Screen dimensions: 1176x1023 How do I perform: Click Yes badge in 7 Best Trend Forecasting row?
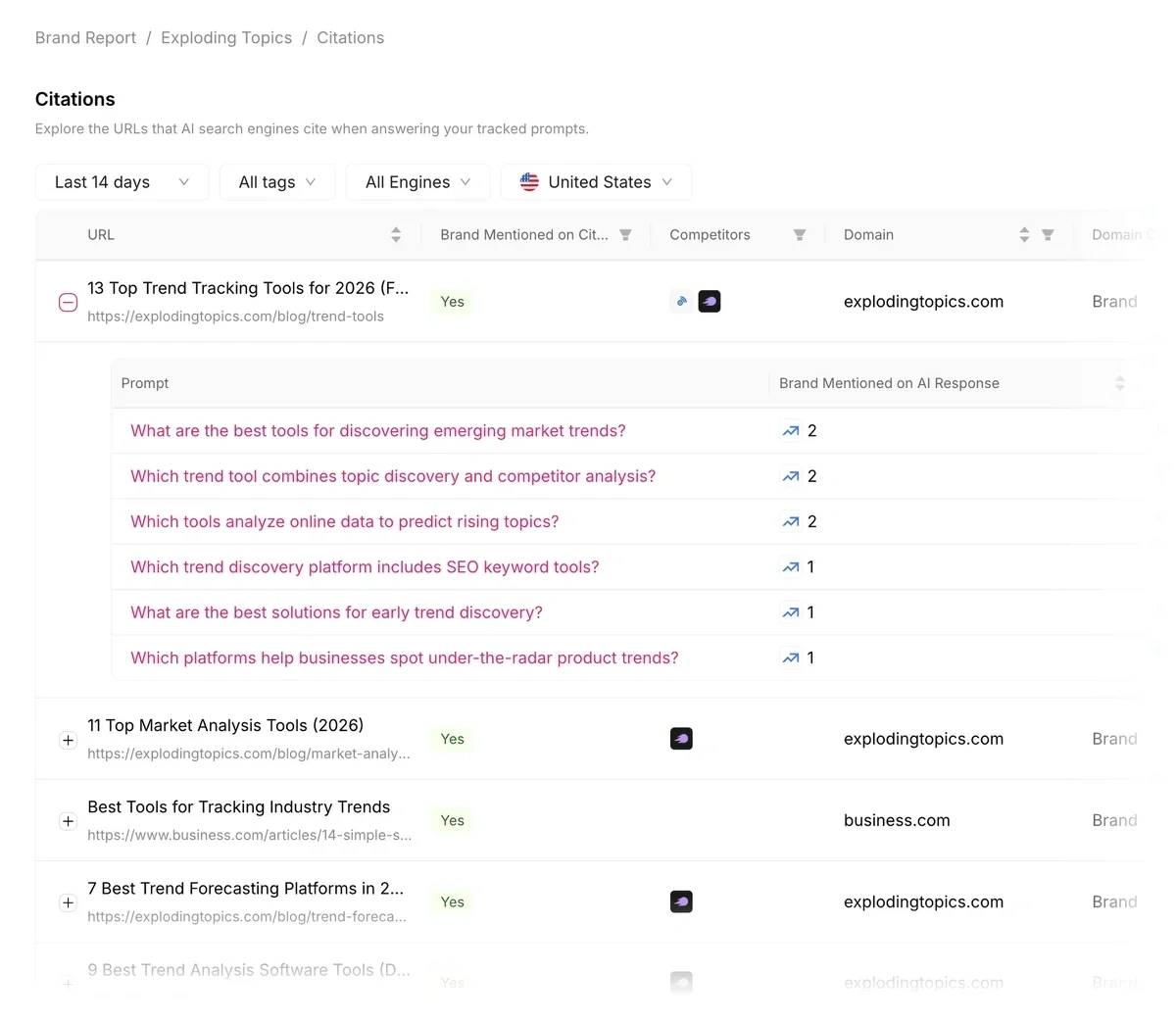click(452, 901)
